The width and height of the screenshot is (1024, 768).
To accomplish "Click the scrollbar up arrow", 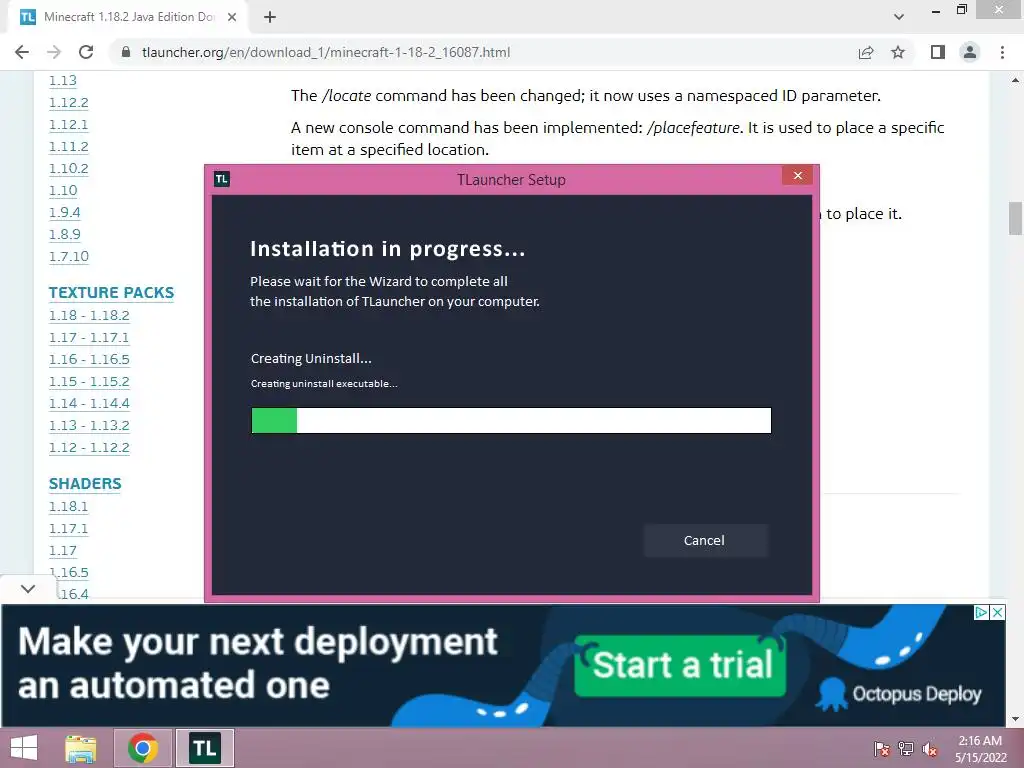I will pos(1015,80).
